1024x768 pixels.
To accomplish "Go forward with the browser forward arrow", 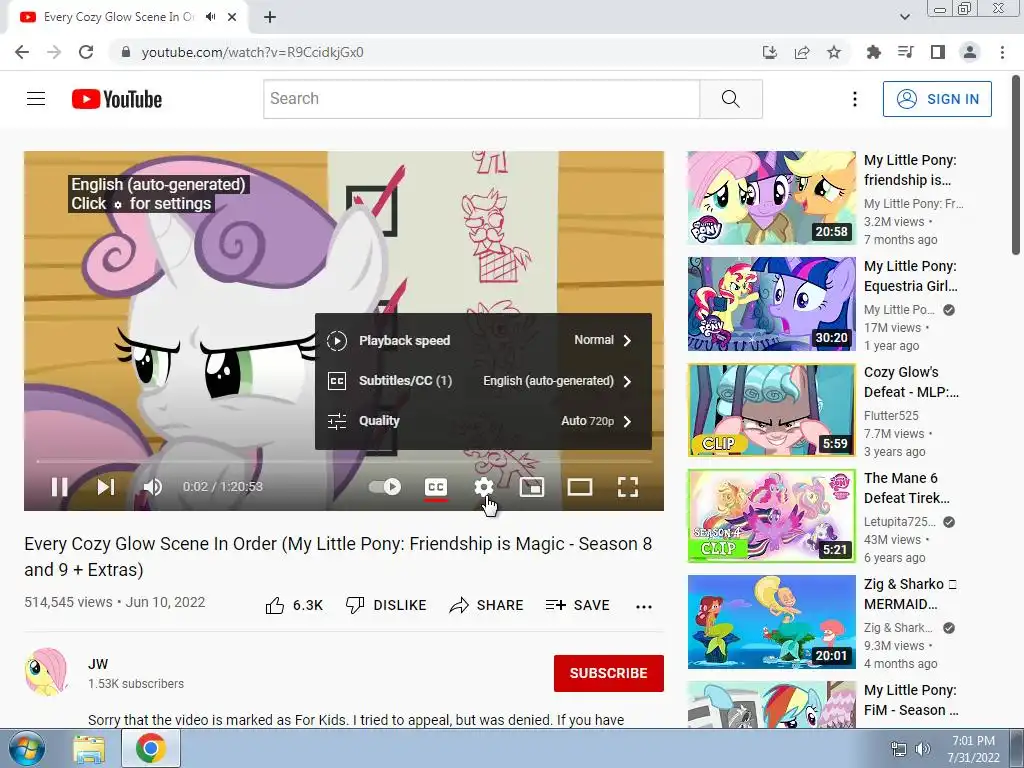I will coord(54,52).
